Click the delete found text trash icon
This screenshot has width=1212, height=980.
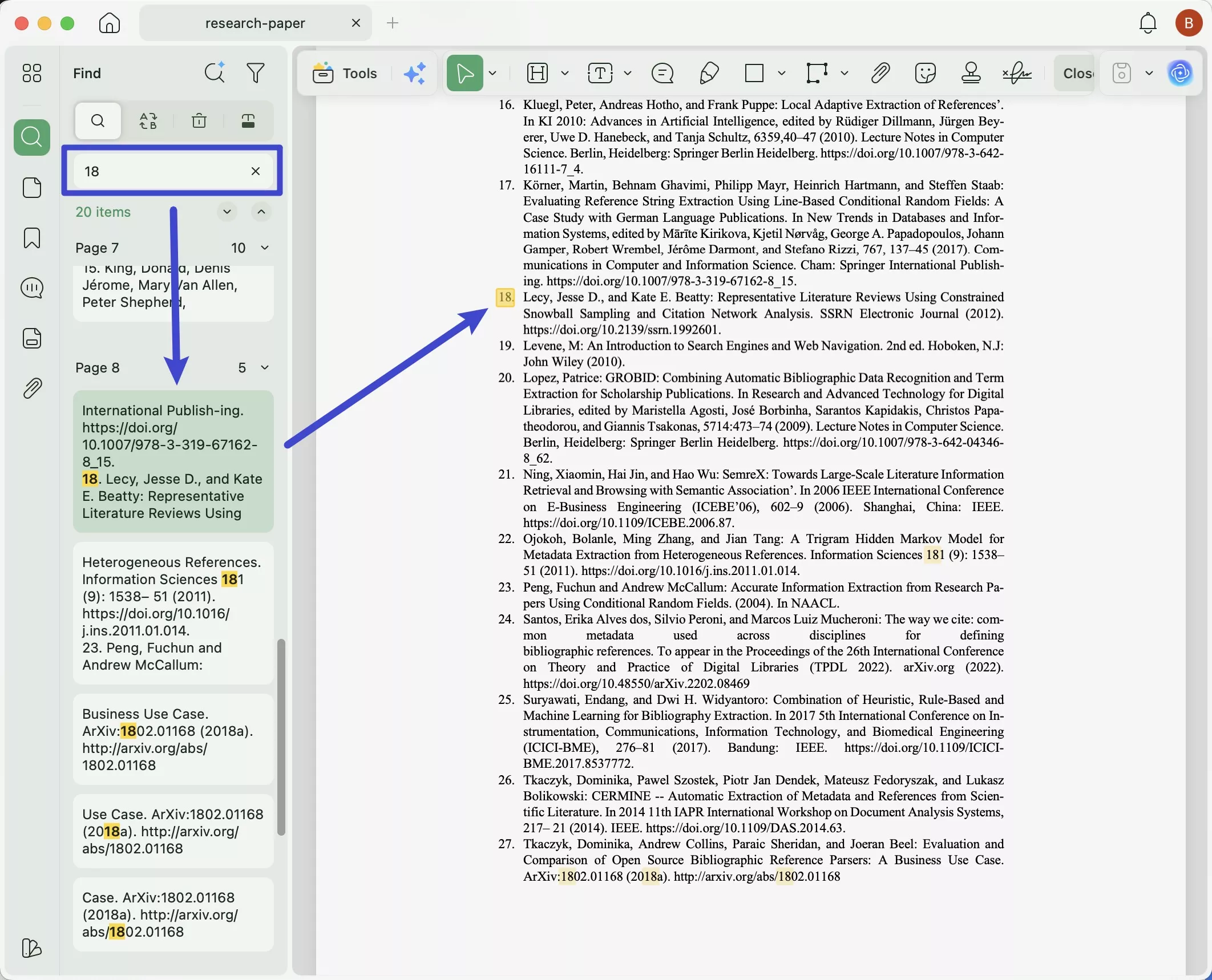point(199,120)
